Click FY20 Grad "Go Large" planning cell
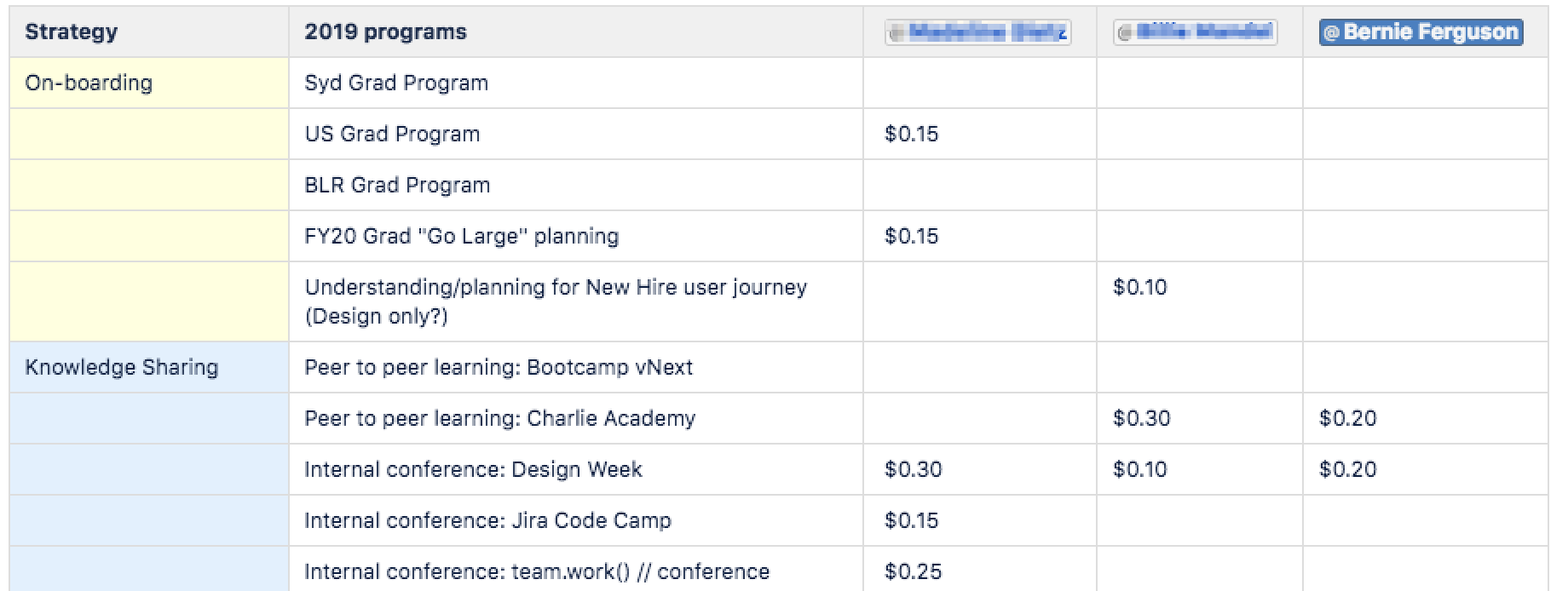 click(x=576, y=236)
